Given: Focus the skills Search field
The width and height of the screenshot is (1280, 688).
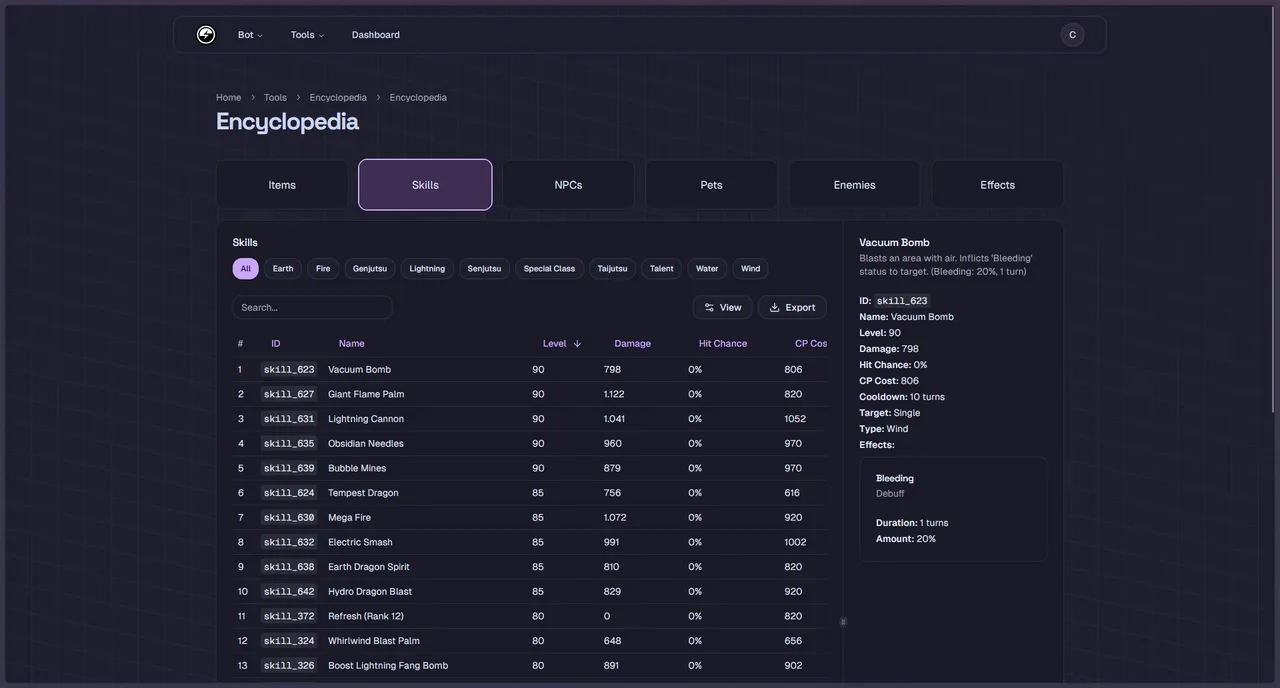Looking at the screenshot, I should pyautogui.click(x=312, y=308).
